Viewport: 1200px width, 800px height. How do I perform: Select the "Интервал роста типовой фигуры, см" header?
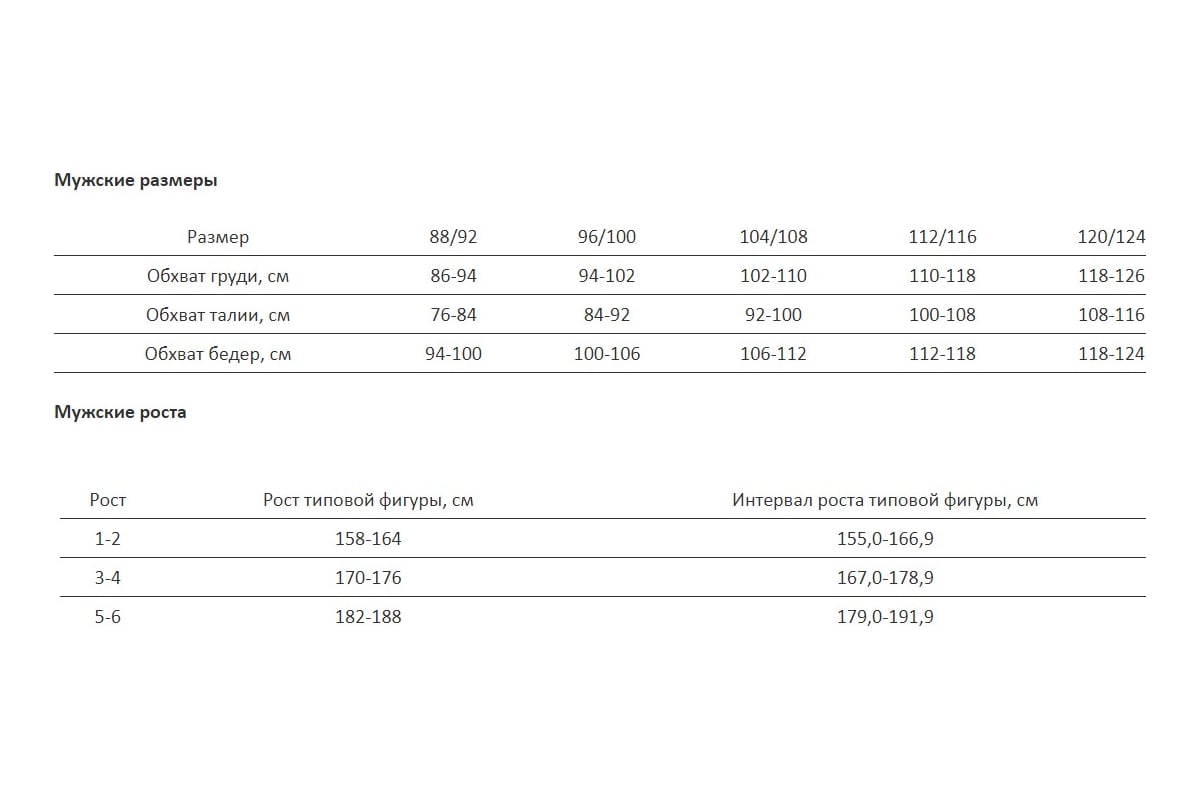[x=885, y=500]
